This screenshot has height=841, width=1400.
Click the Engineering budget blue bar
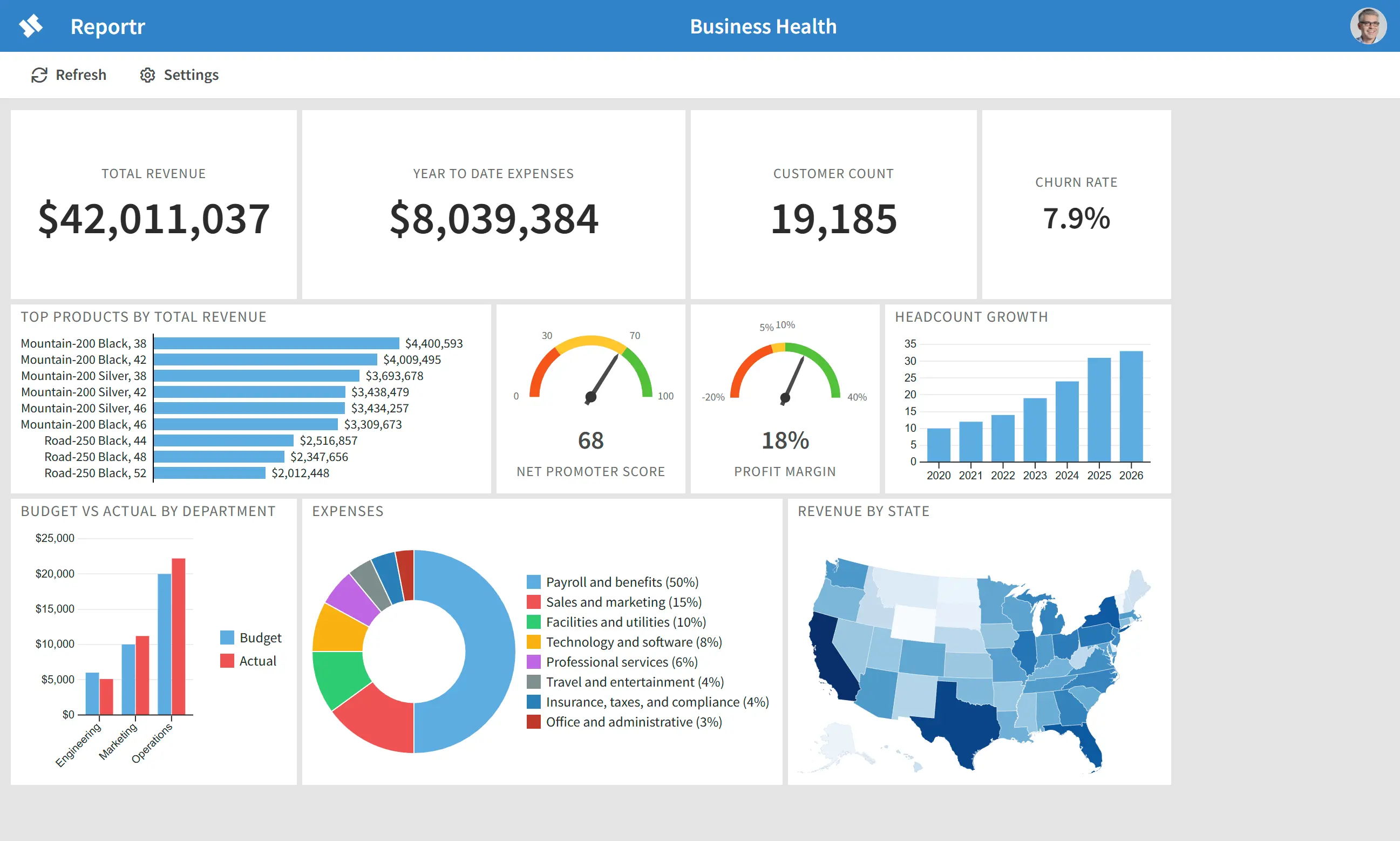pos(92,694)
